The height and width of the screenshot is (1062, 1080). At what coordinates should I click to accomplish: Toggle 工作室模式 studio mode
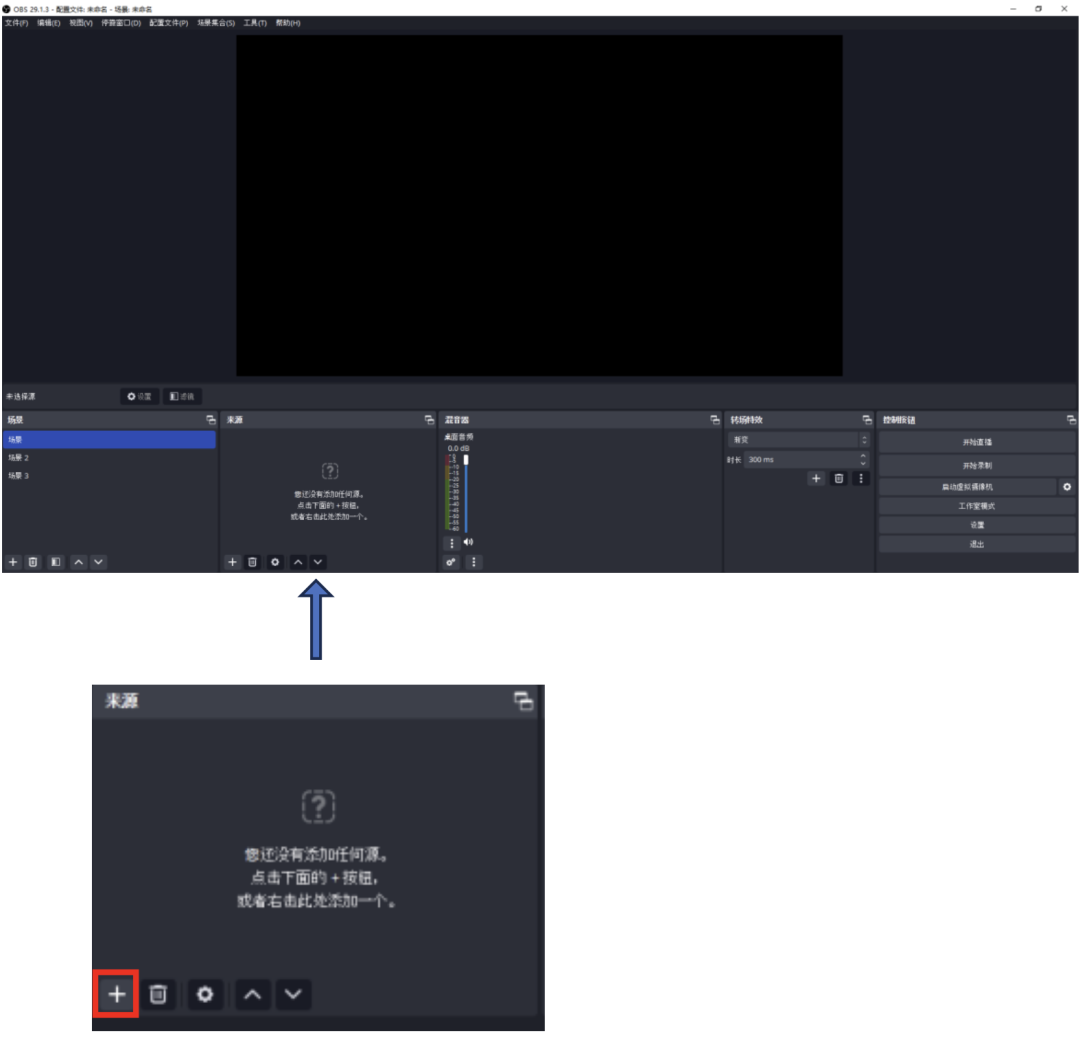point(977,506)
